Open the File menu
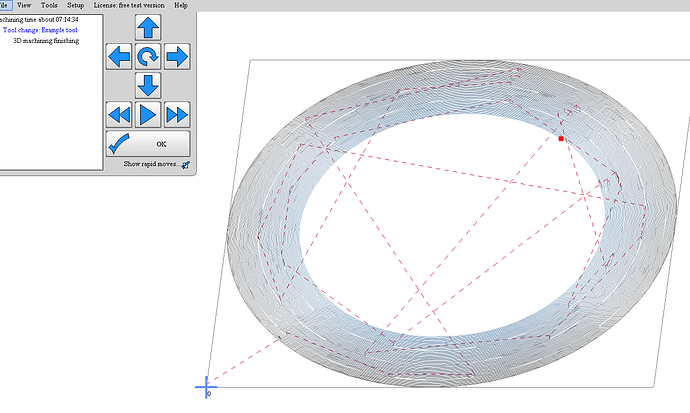Image resolution: width=690 pixels, height=413 pixels. coord(4,5)
